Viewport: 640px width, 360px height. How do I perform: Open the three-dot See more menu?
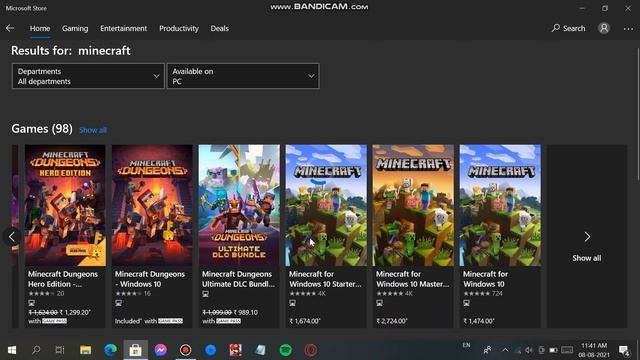click(x=628, y=29)
